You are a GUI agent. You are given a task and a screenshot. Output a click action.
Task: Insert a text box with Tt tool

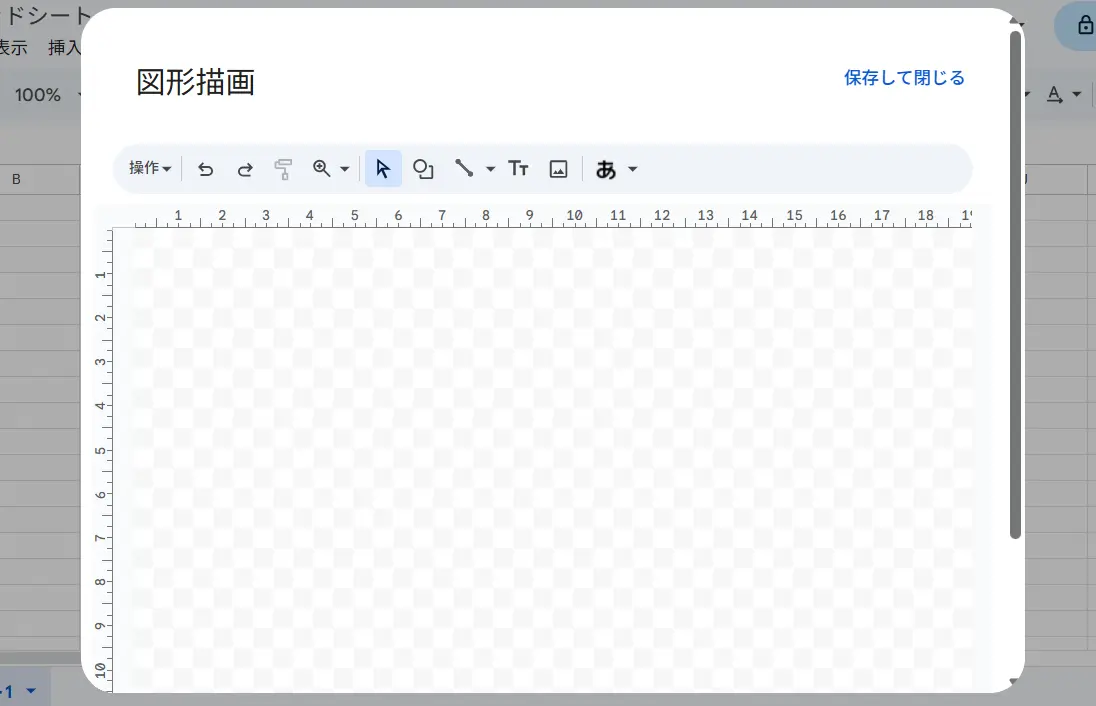518,169
